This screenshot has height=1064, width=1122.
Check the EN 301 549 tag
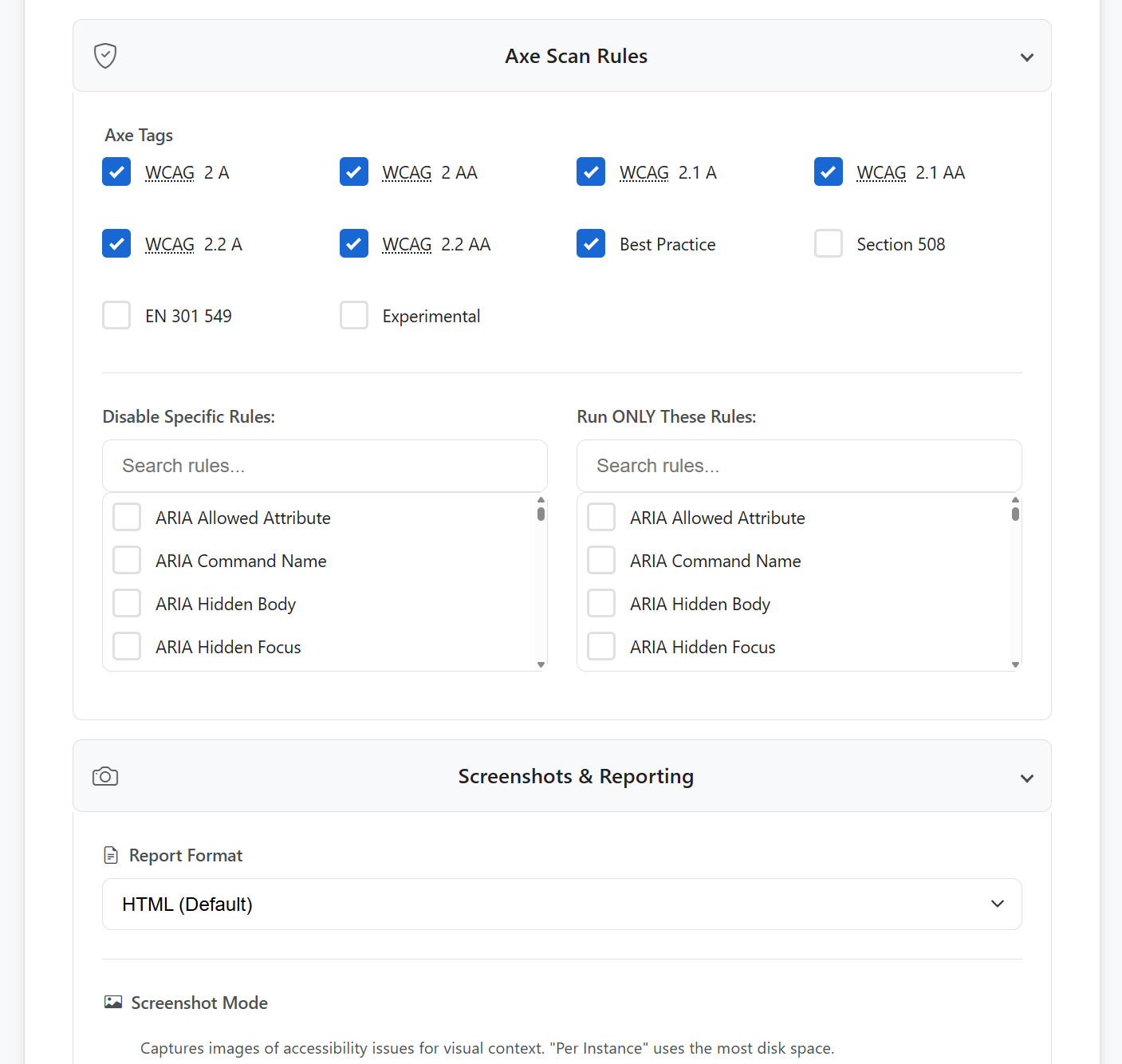[x=116, y=316]
